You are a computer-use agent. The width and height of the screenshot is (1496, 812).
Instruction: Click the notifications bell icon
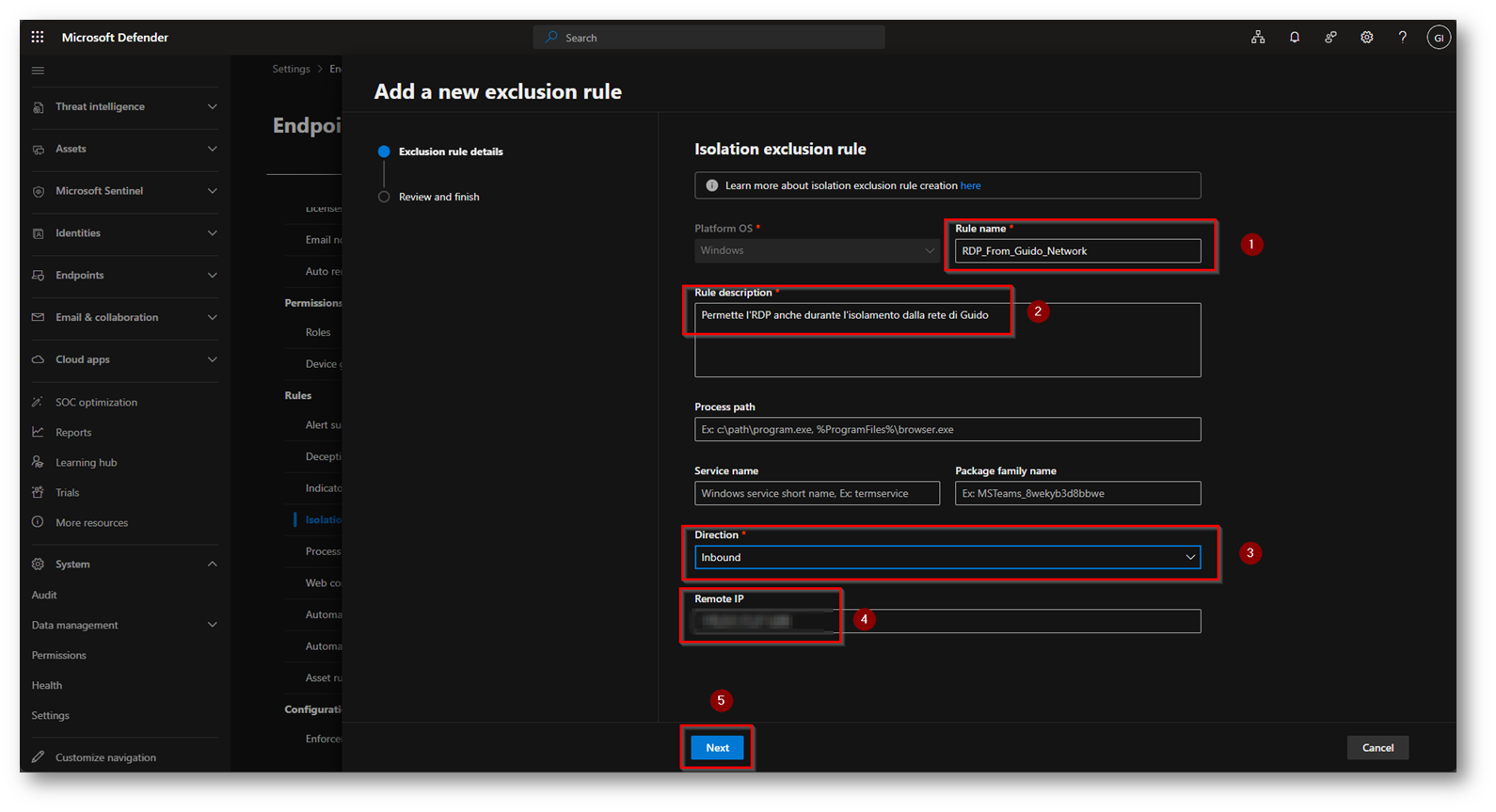[x=1295, y=38]
